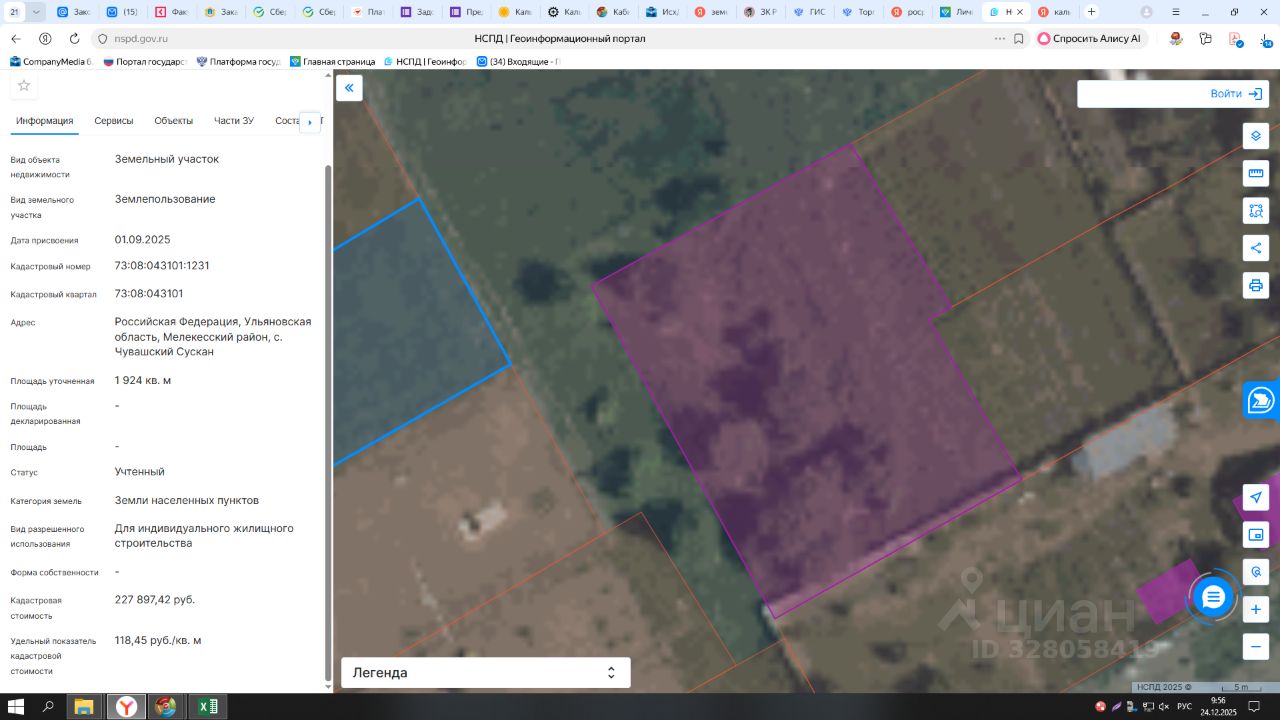Expand the Легенда panel

[485, 673]
